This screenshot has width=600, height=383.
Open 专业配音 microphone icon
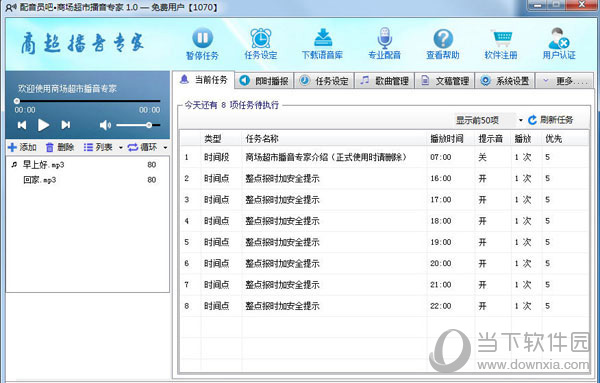[x=384, y=38]
